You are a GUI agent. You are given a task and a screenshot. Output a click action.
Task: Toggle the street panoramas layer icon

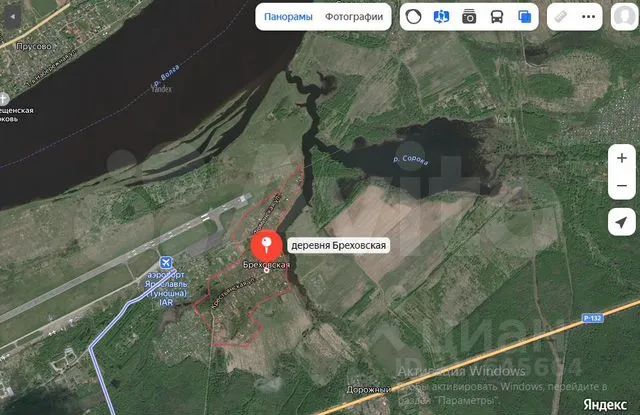[x=441, y=17]
